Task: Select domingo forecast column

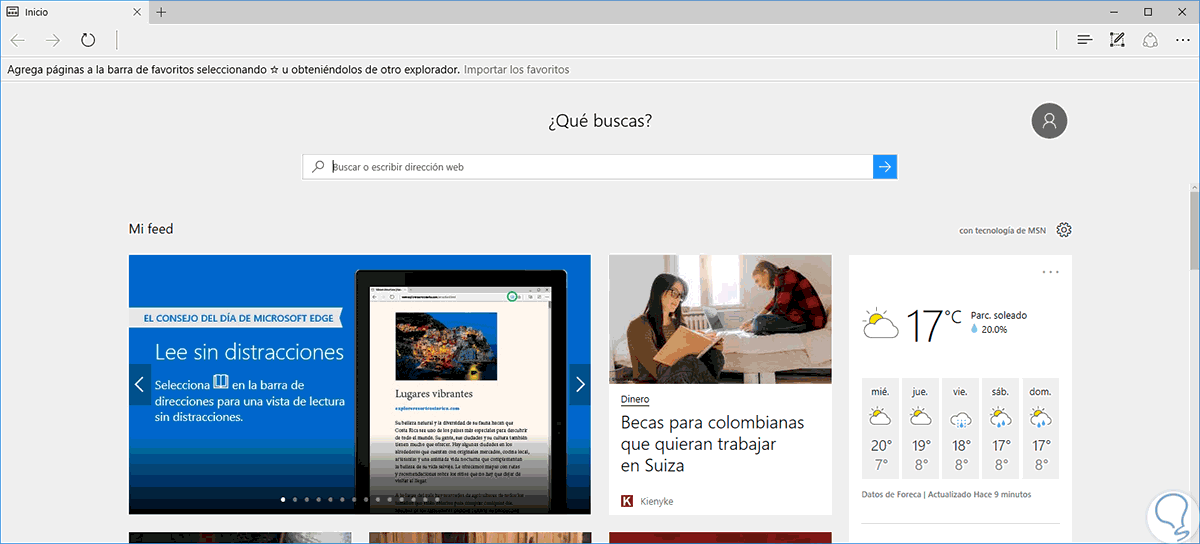Action: [x=1040, y=427]
